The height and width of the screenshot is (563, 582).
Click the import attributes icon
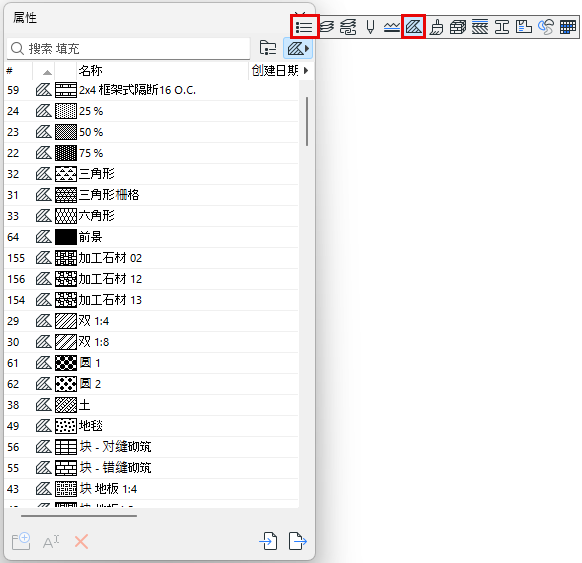click(x=268, y=541)
